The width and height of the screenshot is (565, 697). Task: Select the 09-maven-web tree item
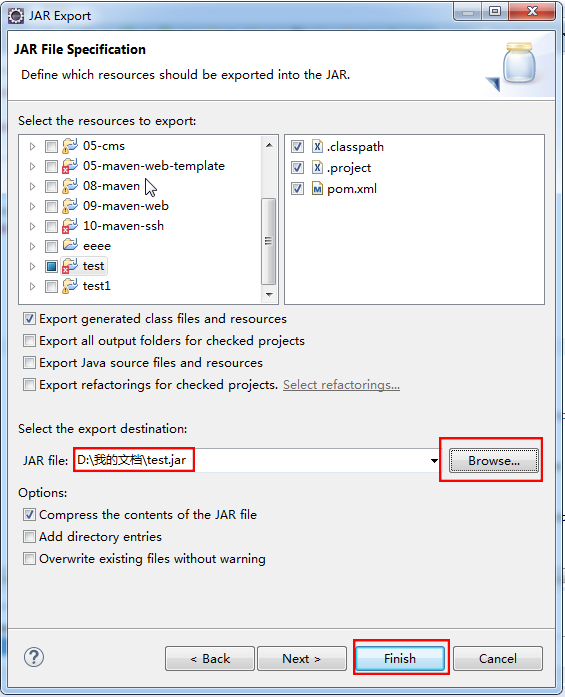(126, 206)
